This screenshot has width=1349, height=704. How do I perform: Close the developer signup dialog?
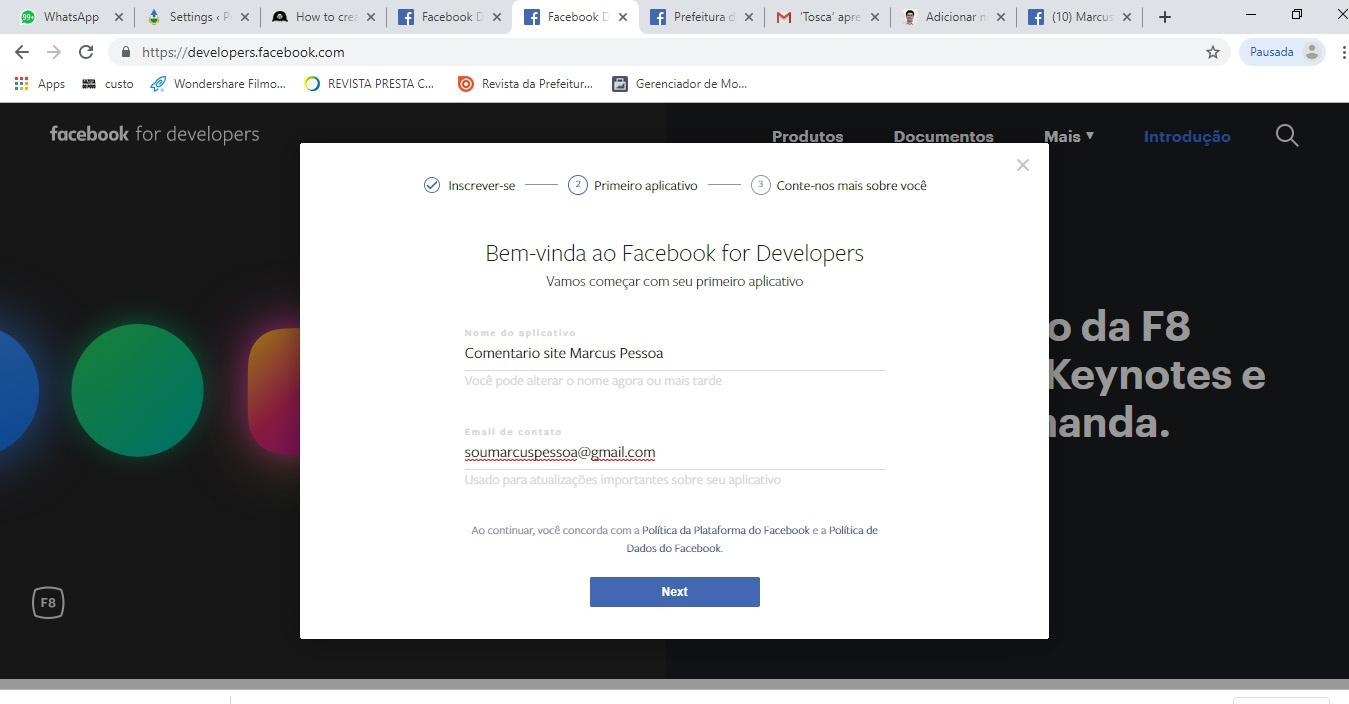point(1022,165)
